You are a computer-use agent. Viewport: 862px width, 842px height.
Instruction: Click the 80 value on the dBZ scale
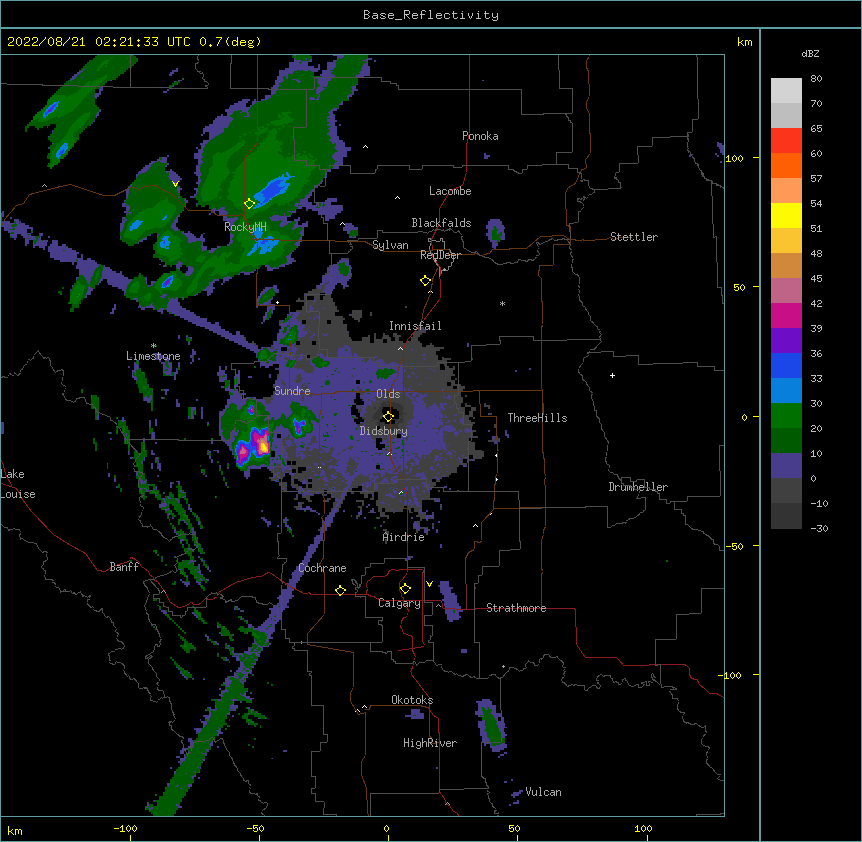(x=816, y=78)
